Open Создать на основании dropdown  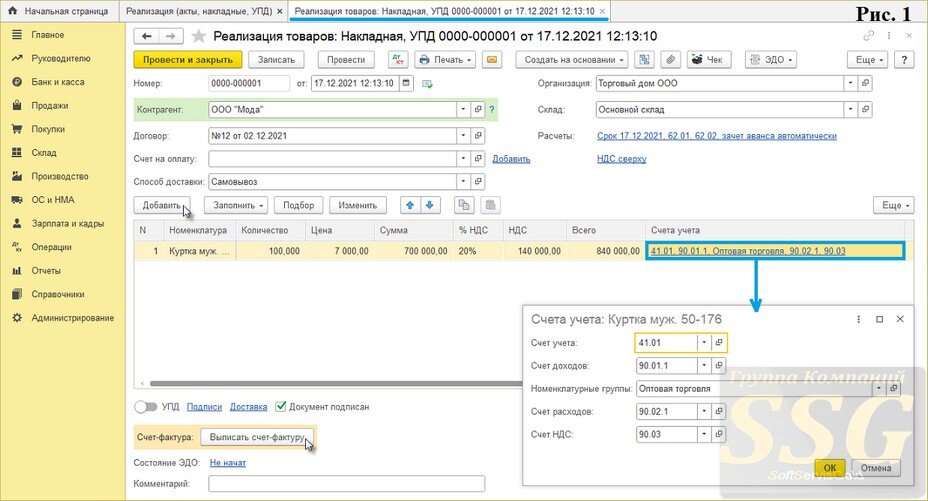pos(574,60)
